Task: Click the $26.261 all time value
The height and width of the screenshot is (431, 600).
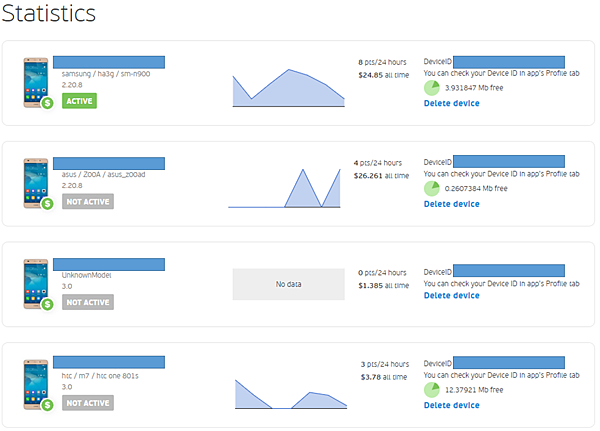Action: [381, 176]
